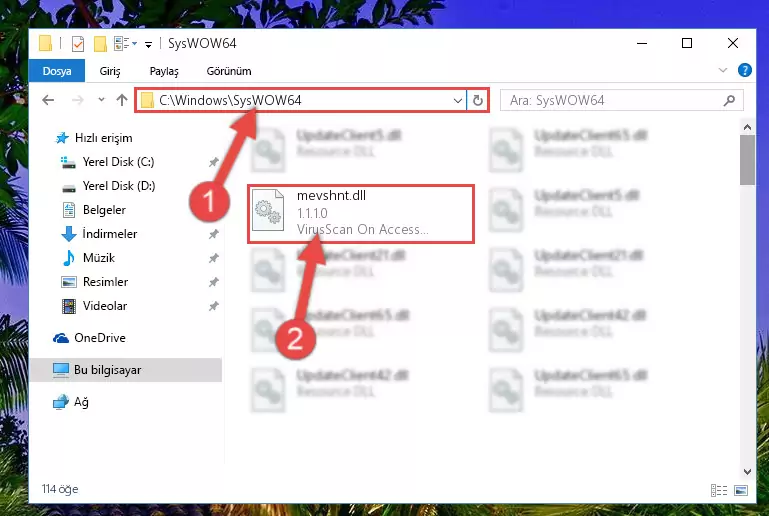
Task: Click the vertical scrollbar thumb
Action: [747, 160]
